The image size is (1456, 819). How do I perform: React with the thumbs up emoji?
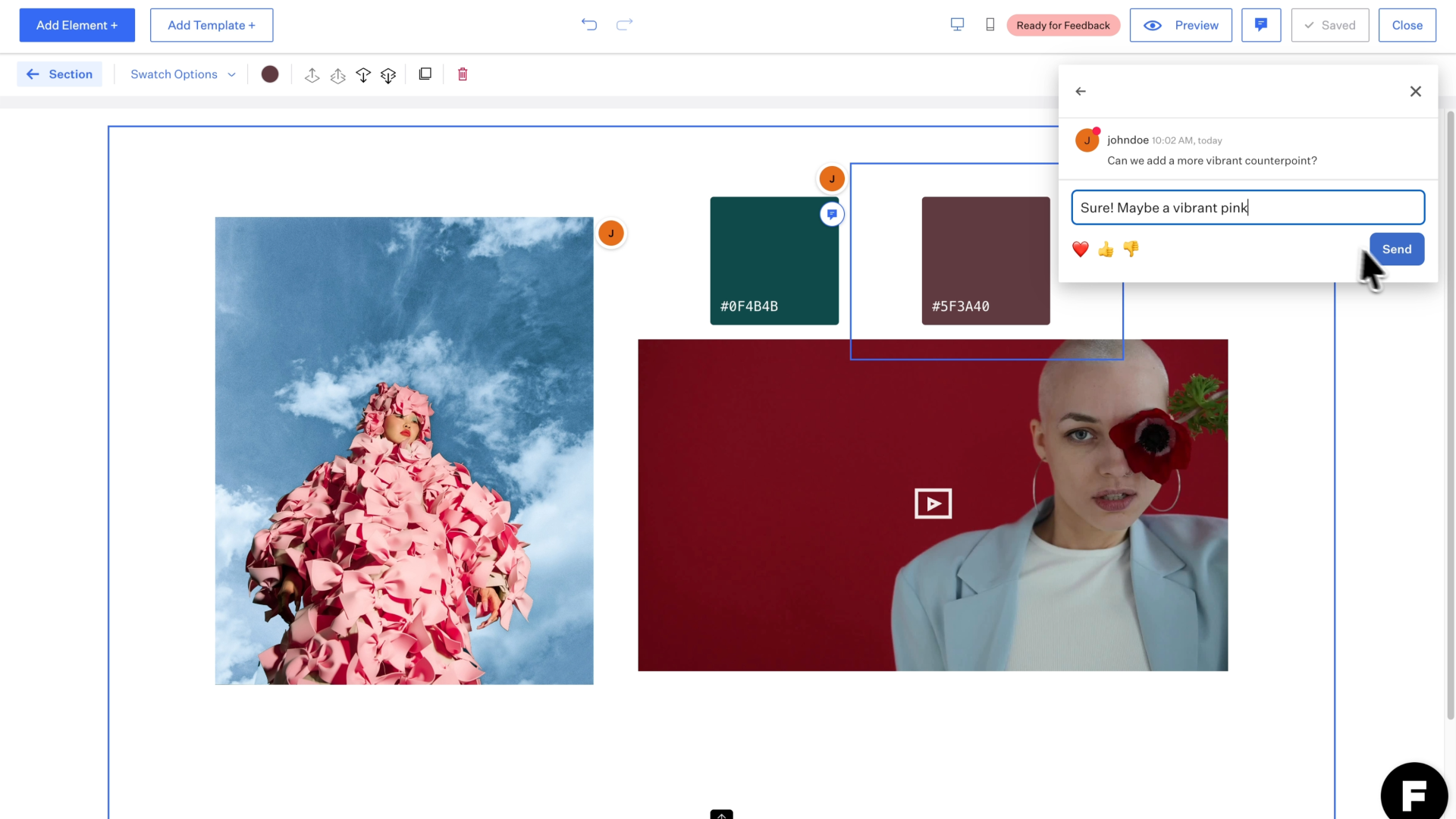tap(1106, 249)
